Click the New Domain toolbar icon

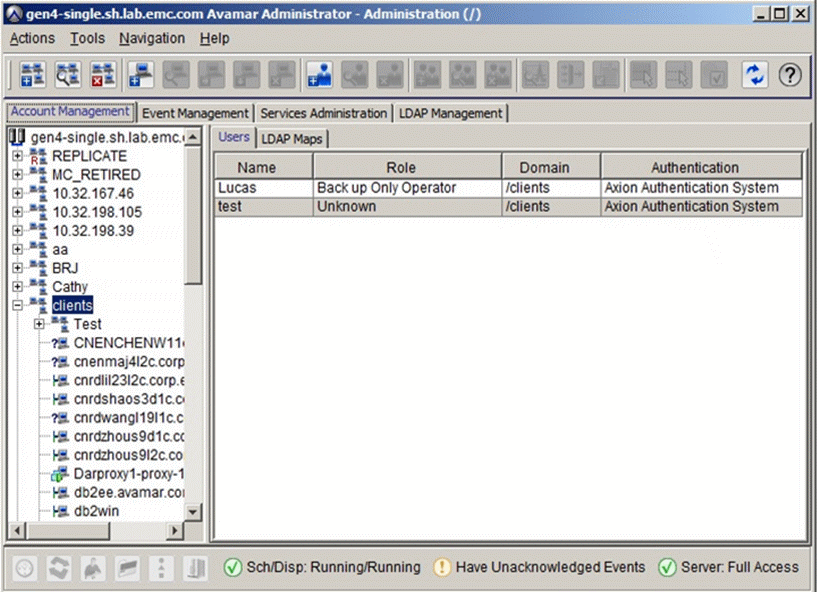[x=30, y=75]
